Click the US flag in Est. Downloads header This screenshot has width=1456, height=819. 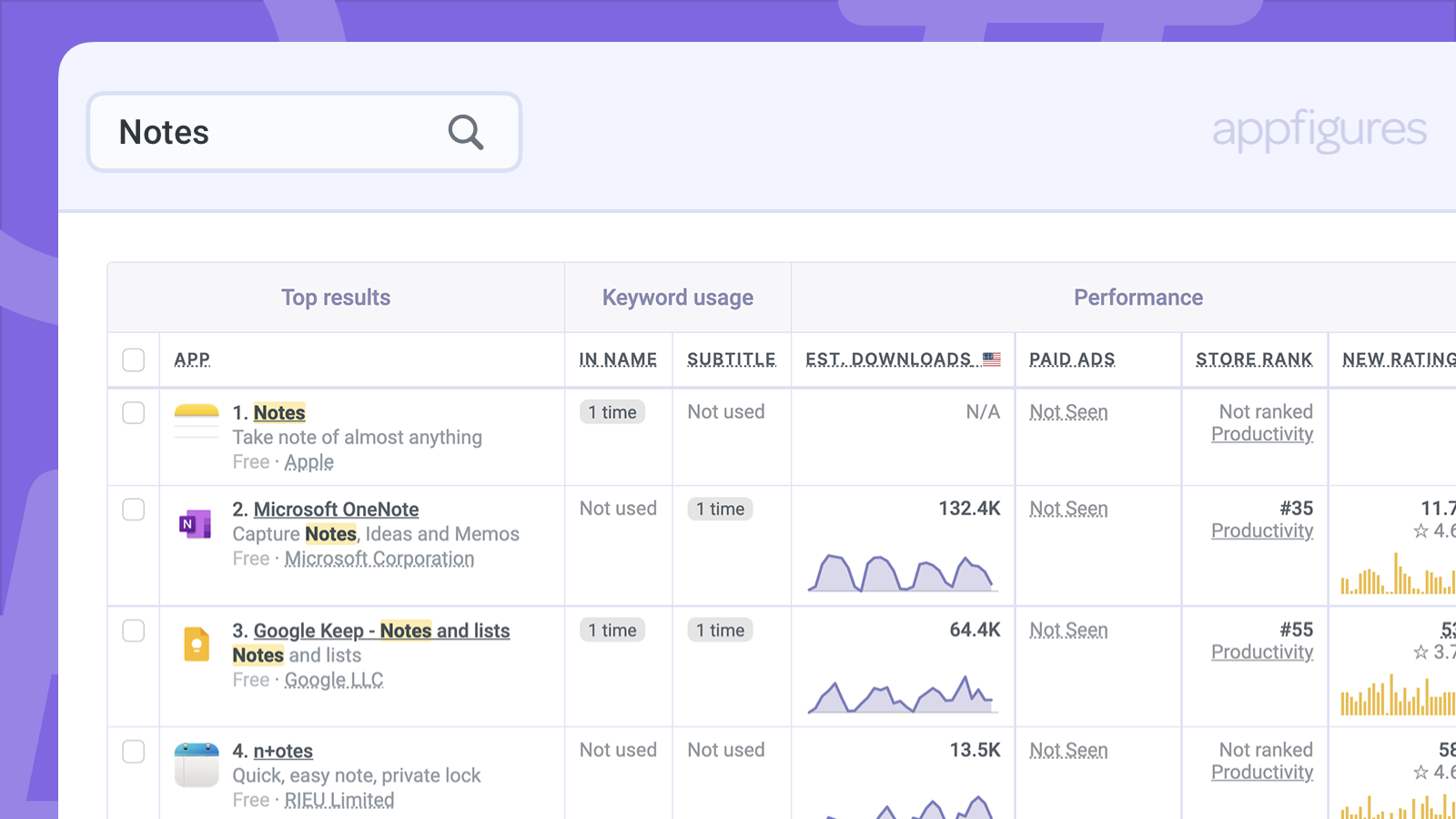[x=992, y=359]
